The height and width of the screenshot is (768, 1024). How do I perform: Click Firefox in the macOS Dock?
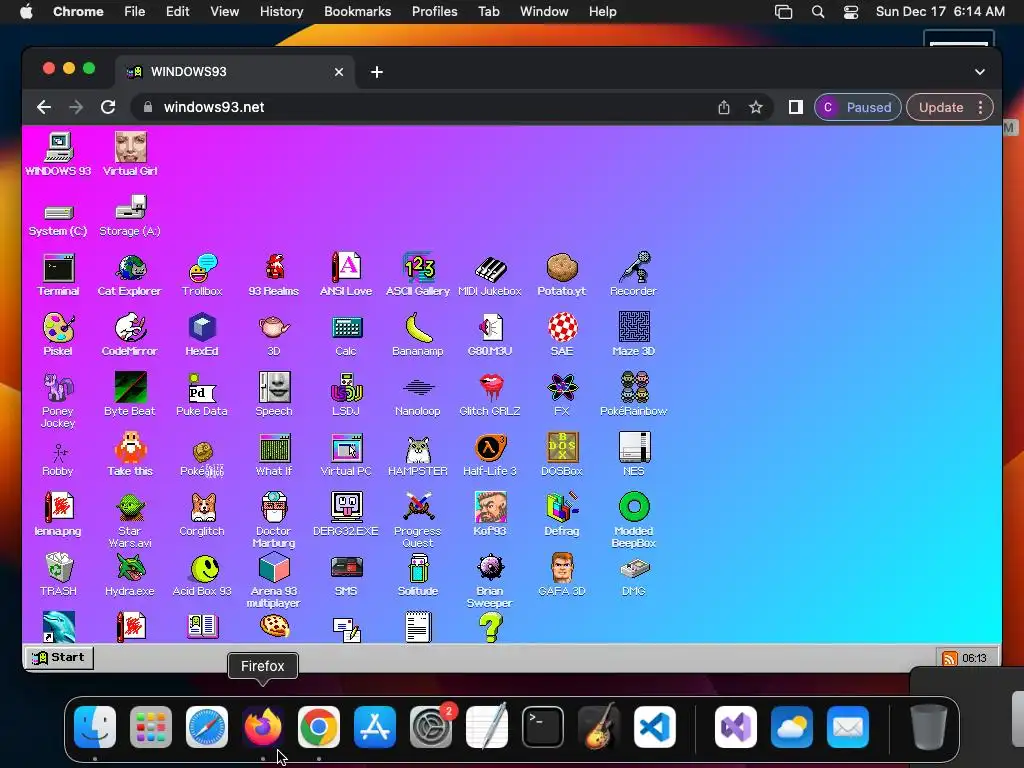[x=263, y=727]
